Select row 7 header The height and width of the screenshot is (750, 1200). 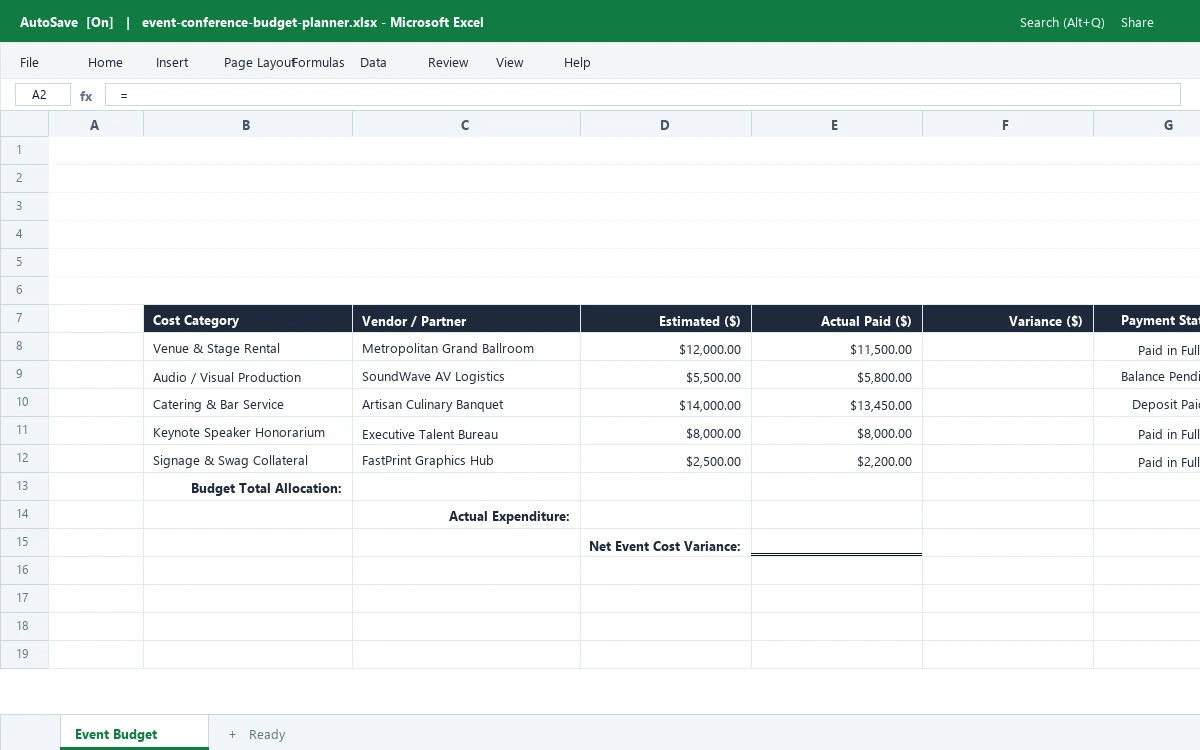(x=24, y=318)
